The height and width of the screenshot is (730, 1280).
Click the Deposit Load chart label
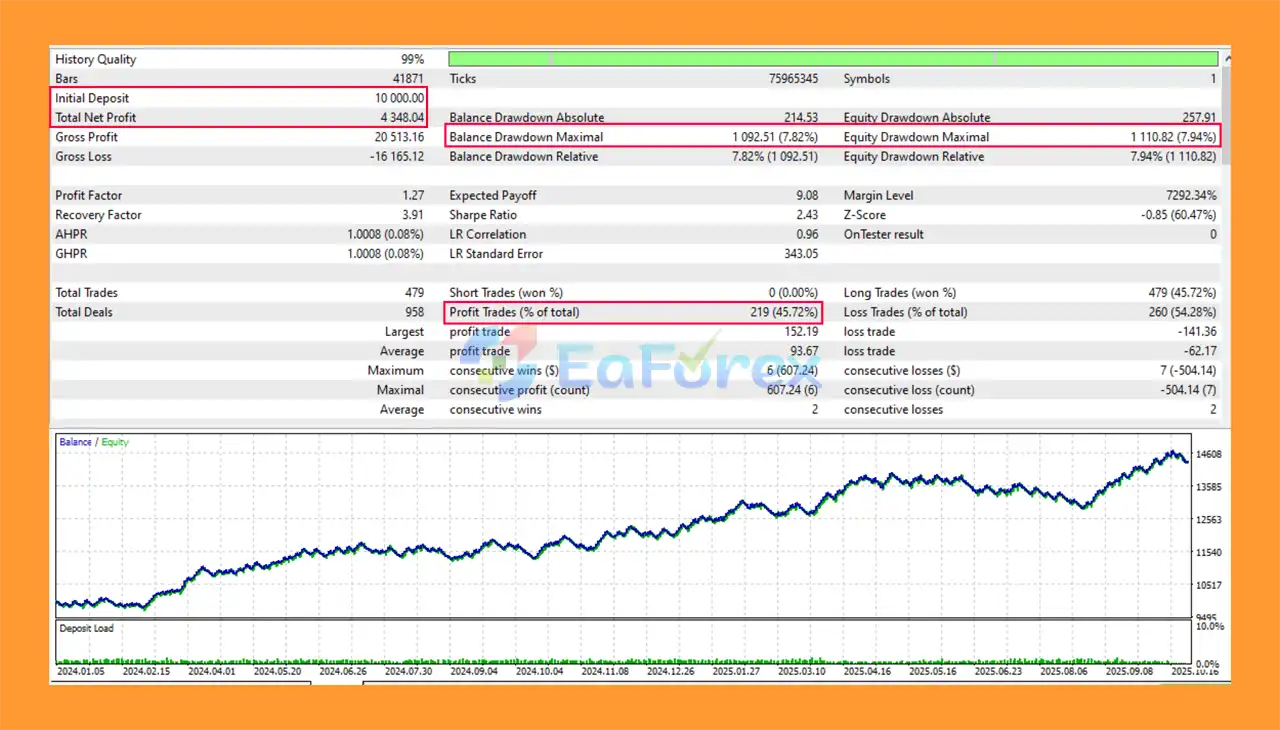(88, 629)
